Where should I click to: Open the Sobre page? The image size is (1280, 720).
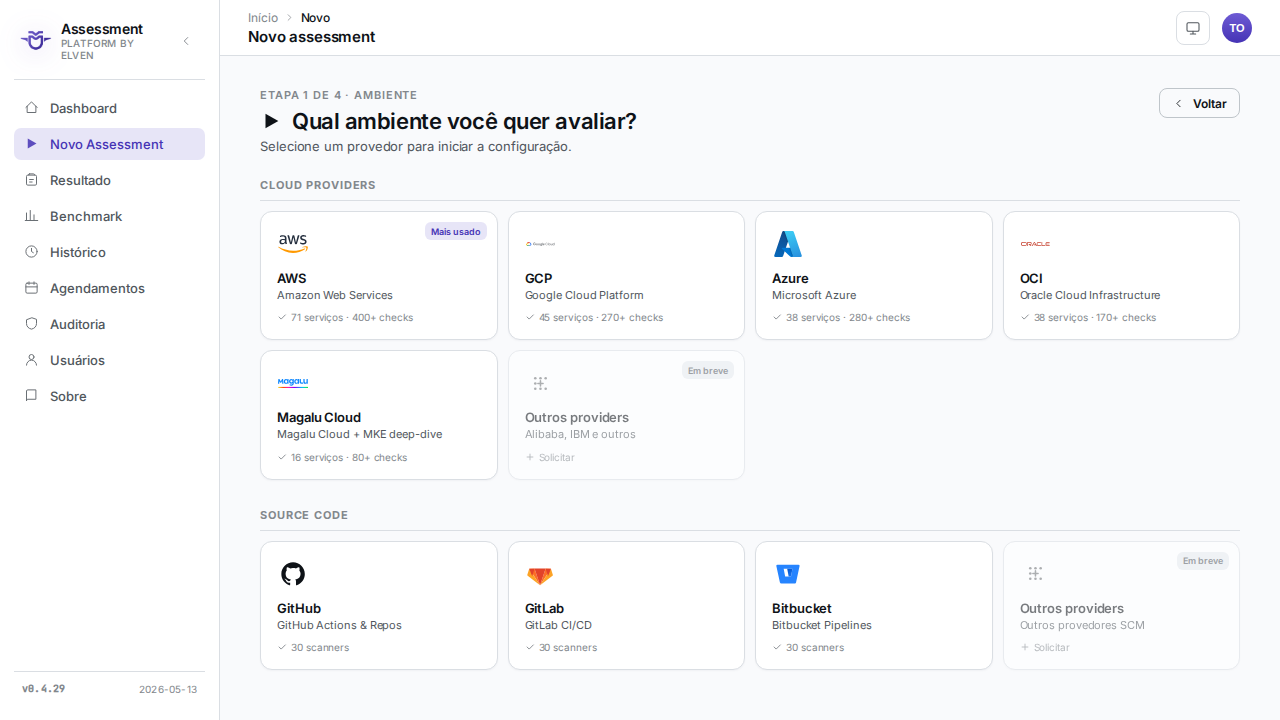coord(110,396)
